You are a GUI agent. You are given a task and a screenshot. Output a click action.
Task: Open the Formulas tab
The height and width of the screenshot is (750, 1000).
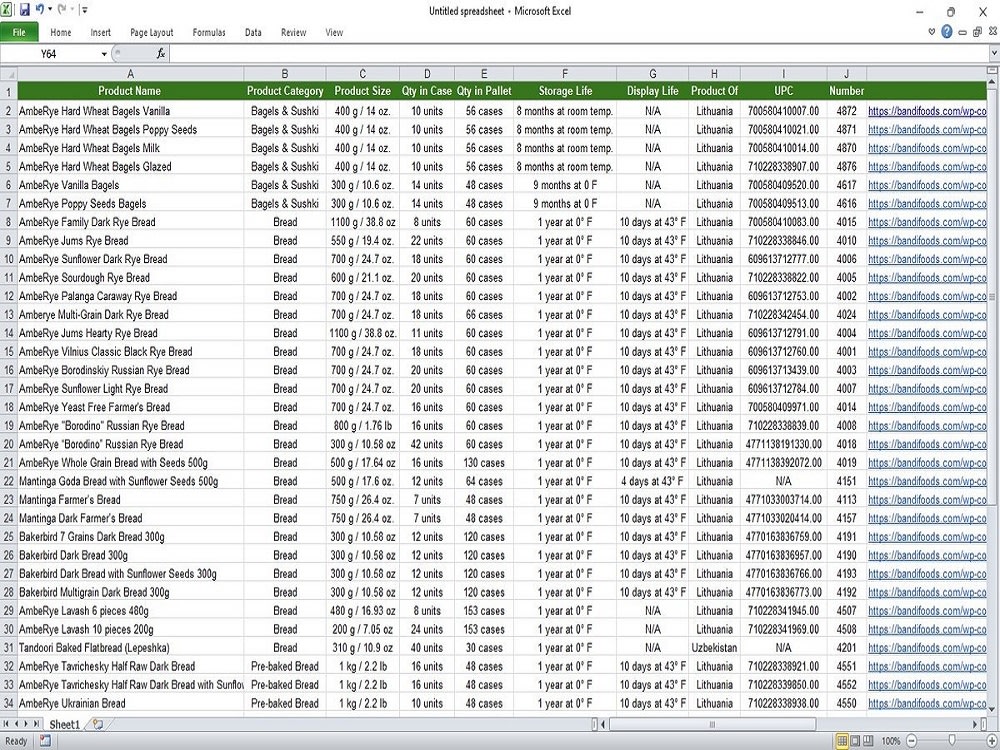209,33
